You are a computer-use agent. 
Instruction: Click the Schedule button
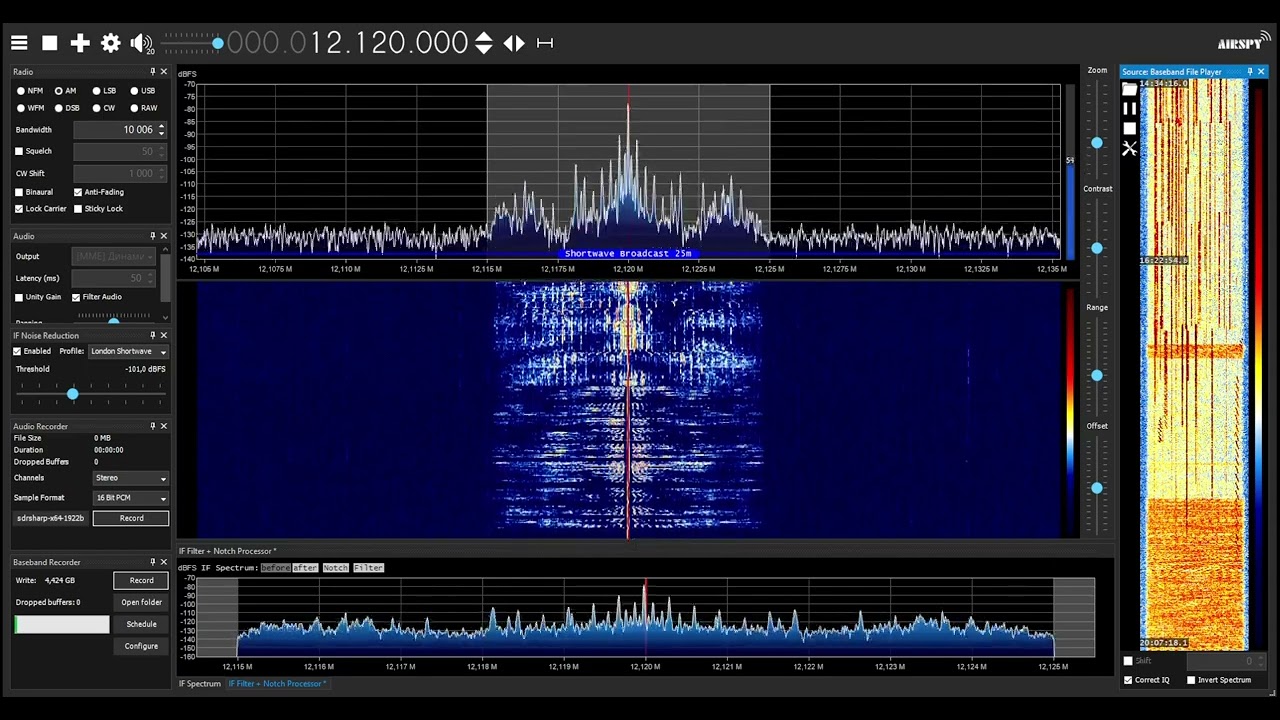(x=141, y=624)
